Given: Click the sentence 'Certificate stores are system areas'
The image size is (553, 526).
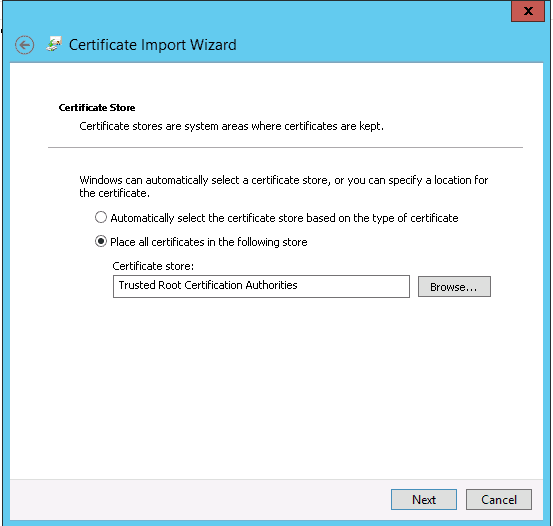Looking at the screenshot, I should click(x=231, y=126).
